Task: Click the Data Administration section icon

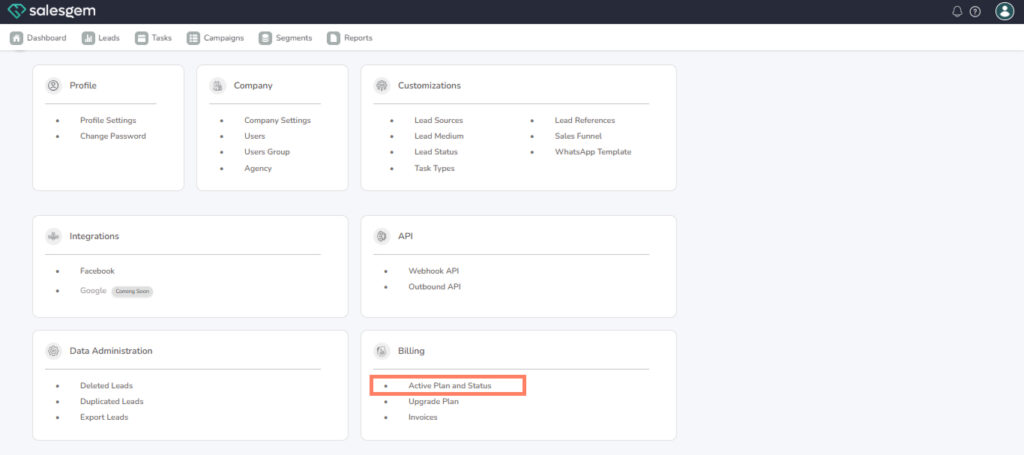Action: click(53, 351)
